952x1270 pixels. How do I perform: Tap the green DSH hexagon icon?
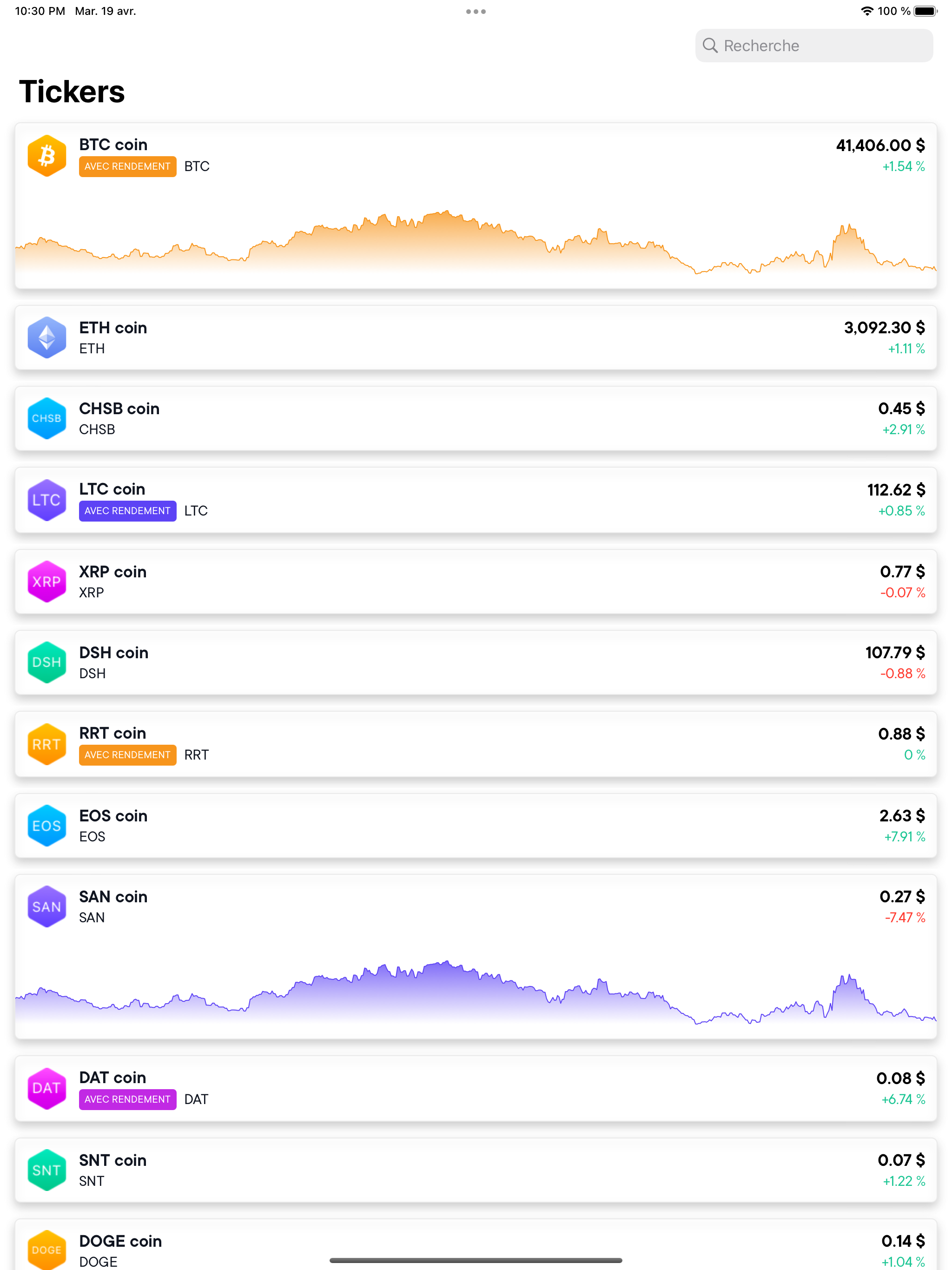(x=46, y=662)
